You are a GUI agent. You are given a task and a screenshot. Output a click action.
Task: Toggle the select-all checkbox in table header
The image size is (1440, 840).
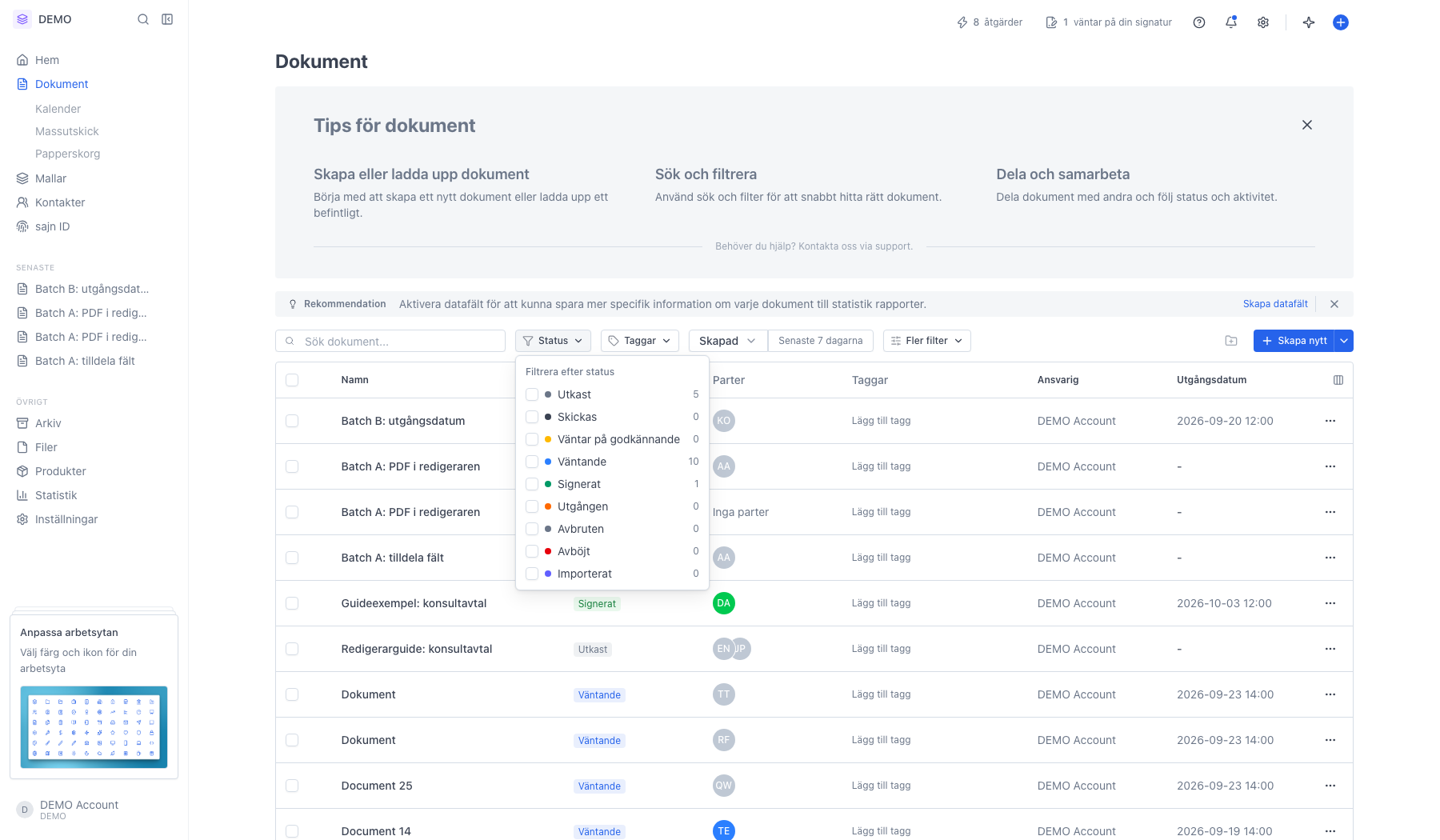(292, 380)
